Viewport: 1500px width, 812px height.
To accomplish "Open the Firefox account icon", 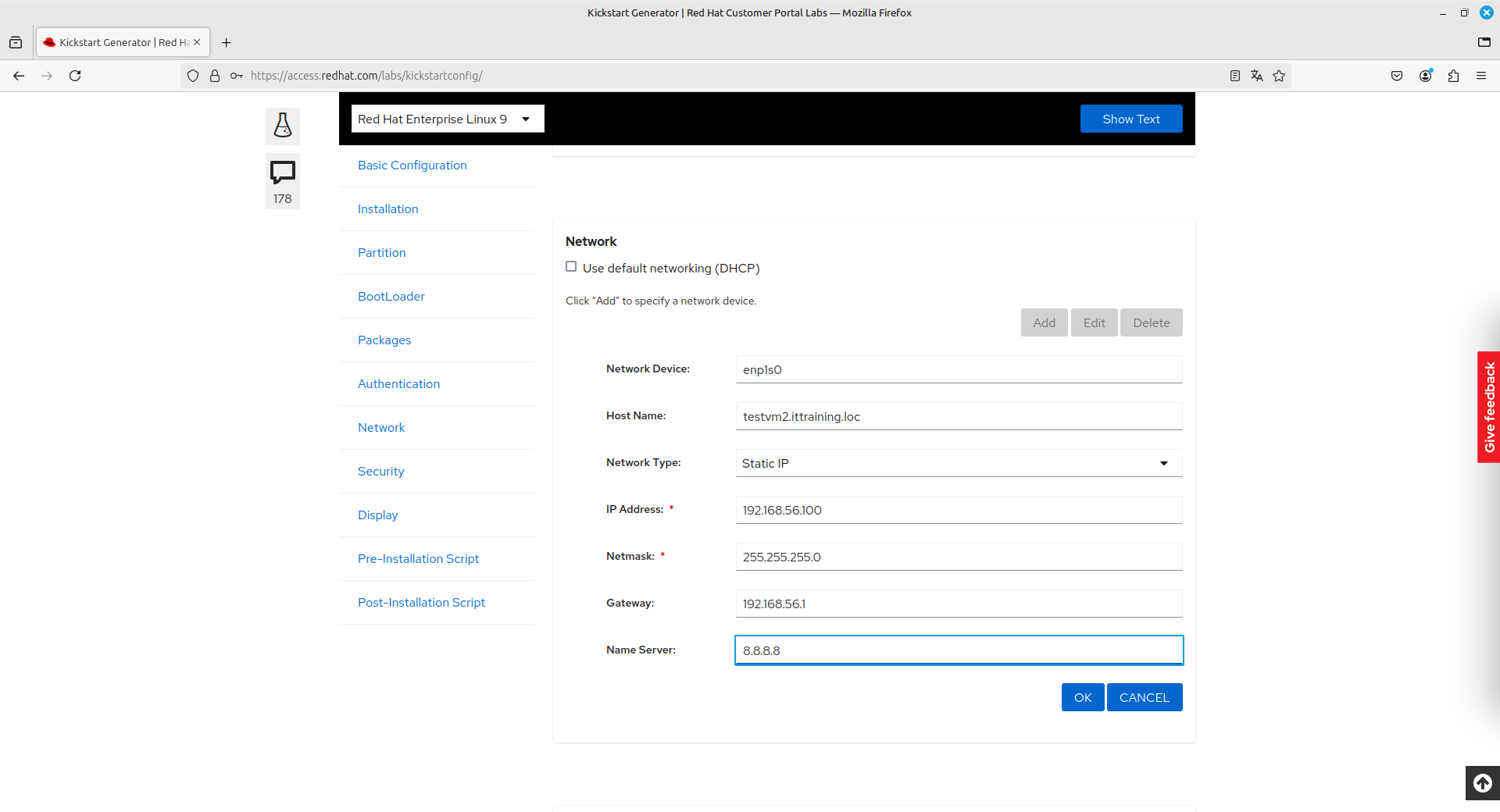I will coord(1426,76).
